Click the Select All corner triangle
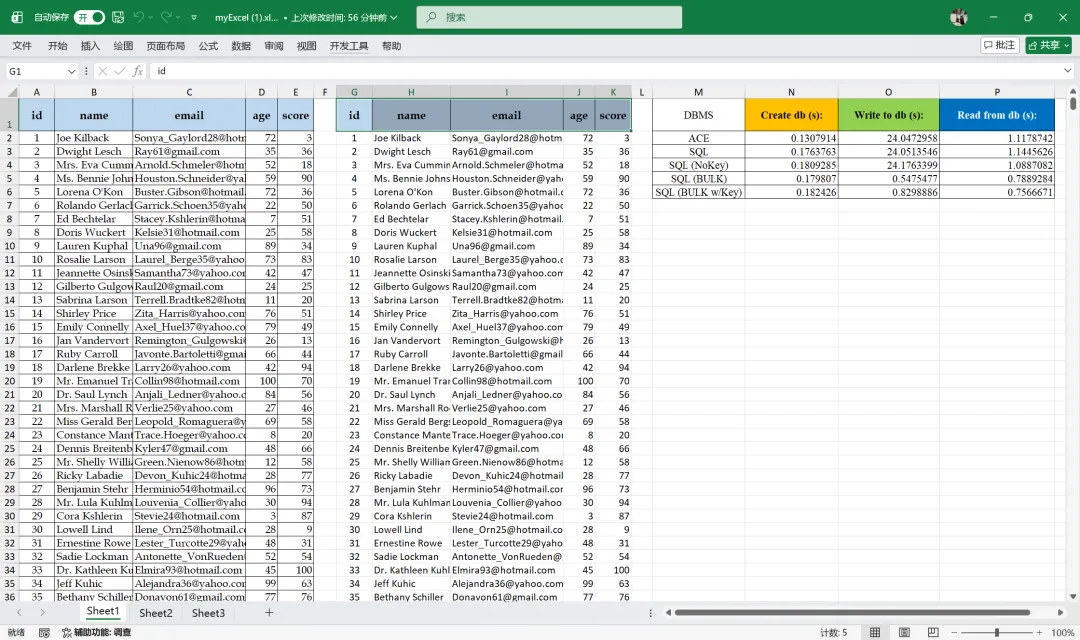This screenshot has width=1080, height=640. 12,92
